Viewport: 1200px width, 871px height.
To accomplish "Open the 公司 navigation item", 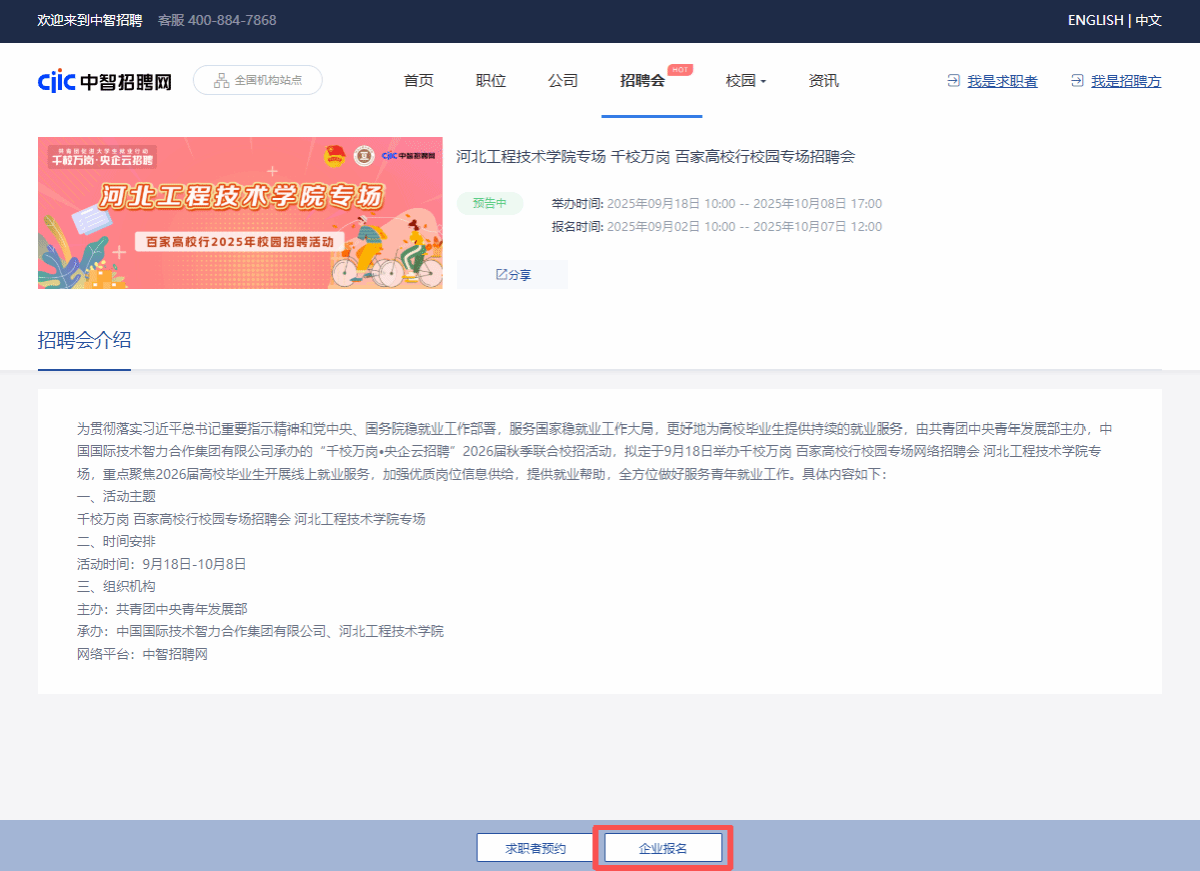I will [563, 81].
